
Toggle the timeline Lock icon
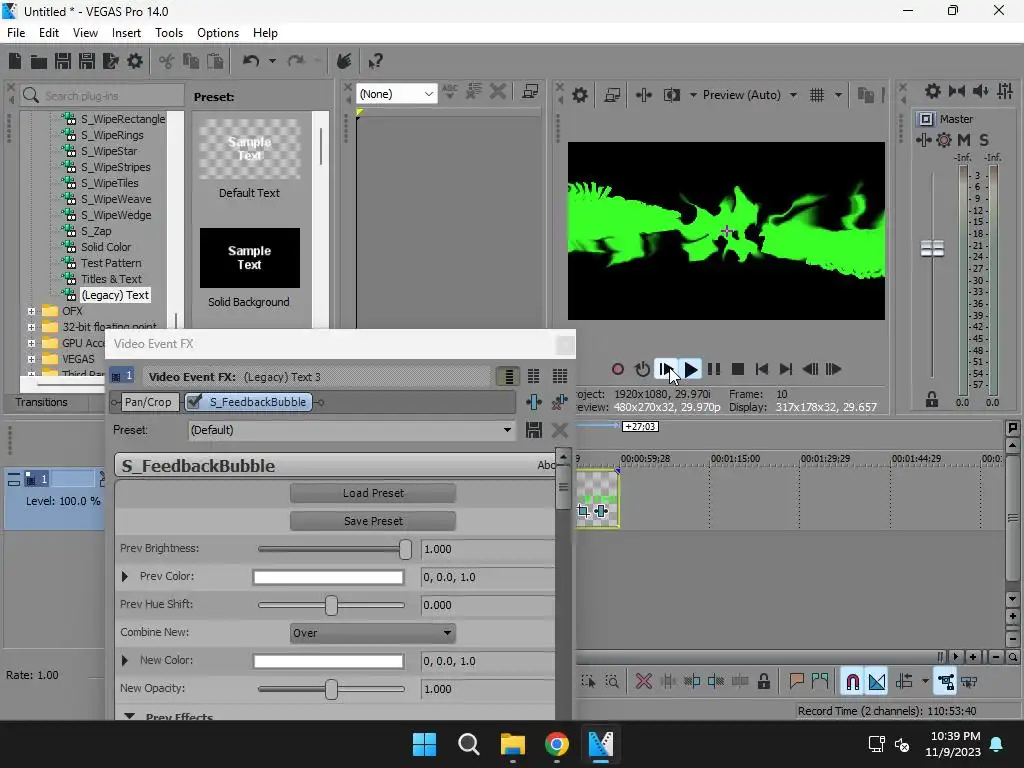(763, 682)
